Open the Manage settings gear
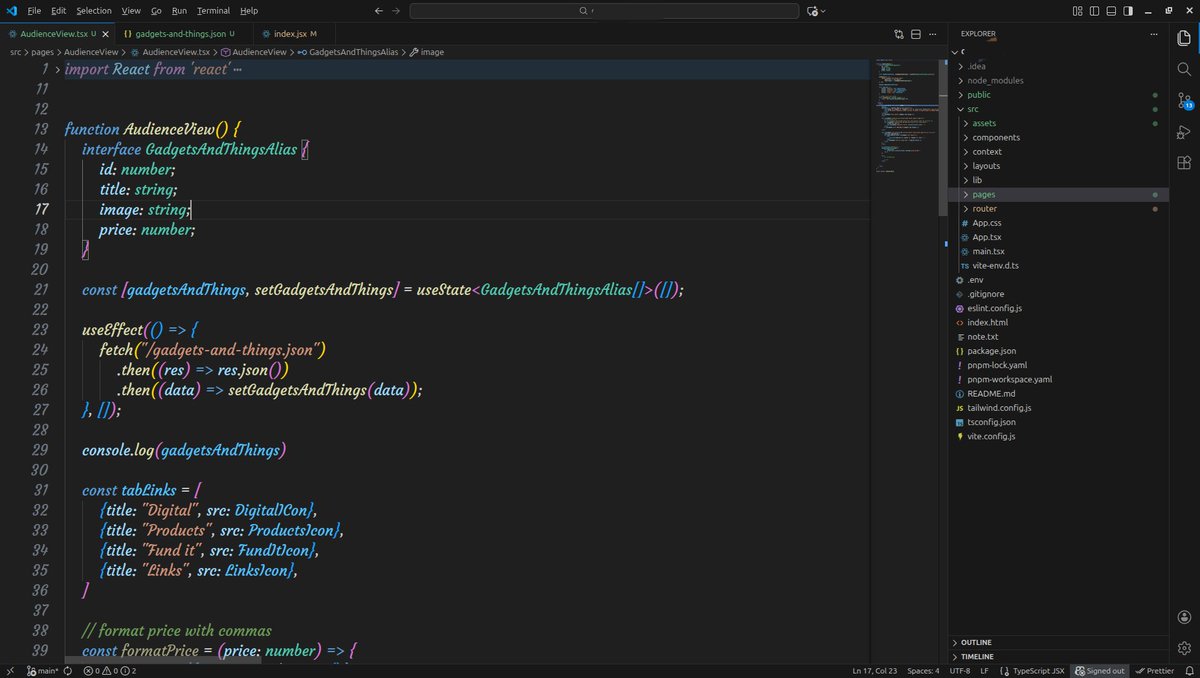The width and height of the screenshot is (1200, 678). 1184,648
